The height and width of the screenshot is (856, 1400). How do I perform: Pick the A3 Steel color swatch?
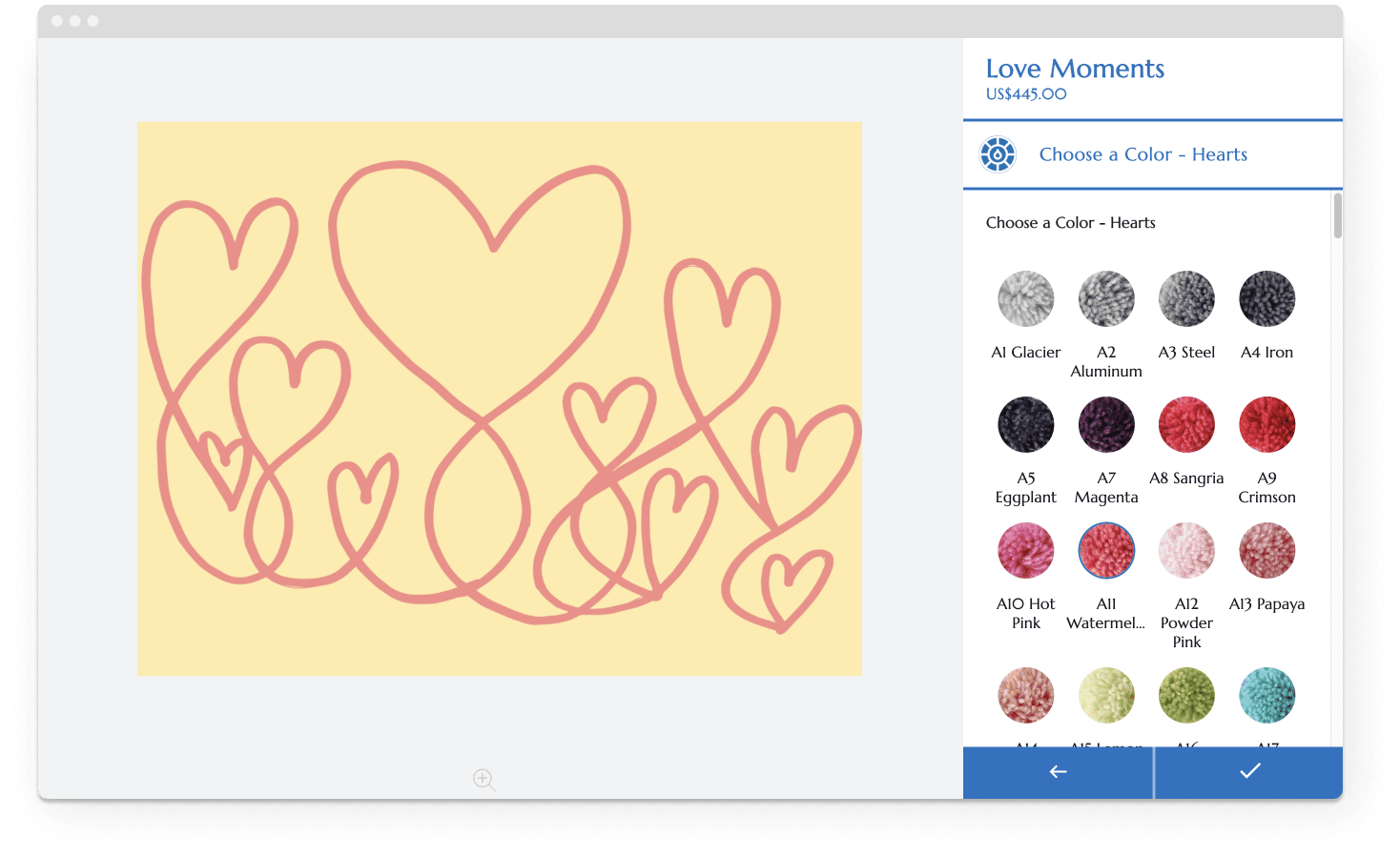click(x=1186, y=299)
